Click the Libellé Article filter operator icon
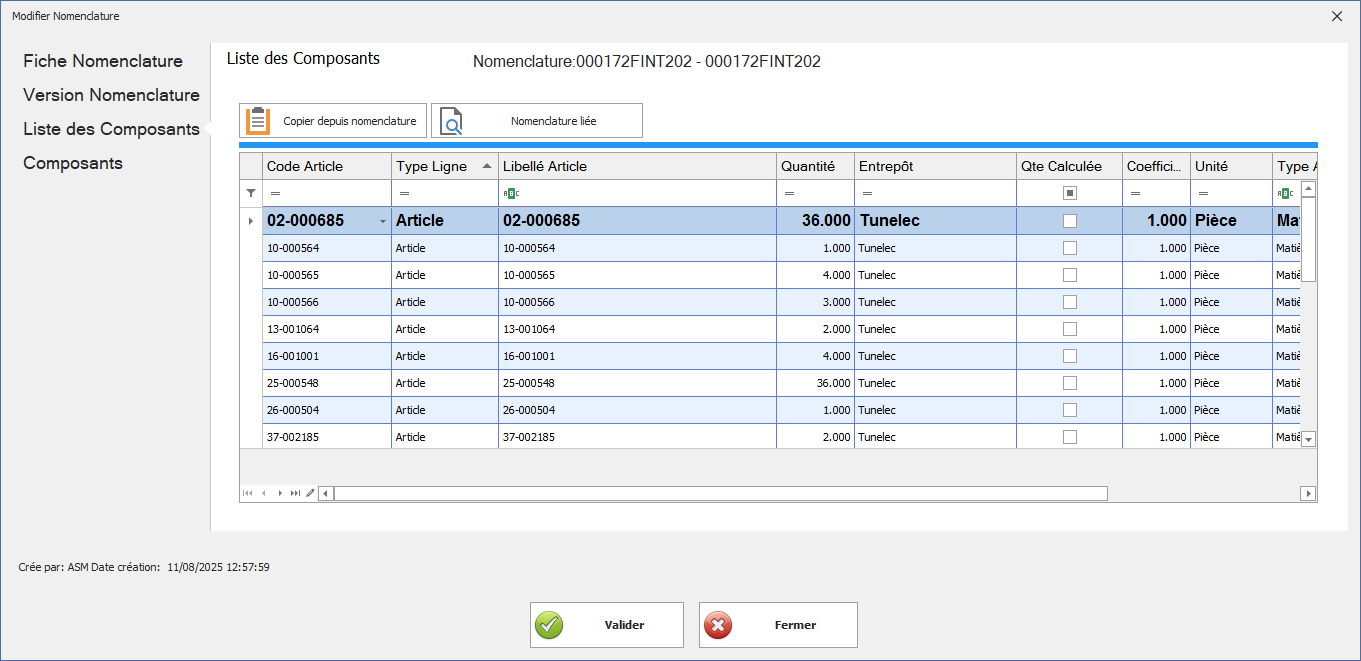This screenshot has width=1361, height=661. (x=511, y=193)
